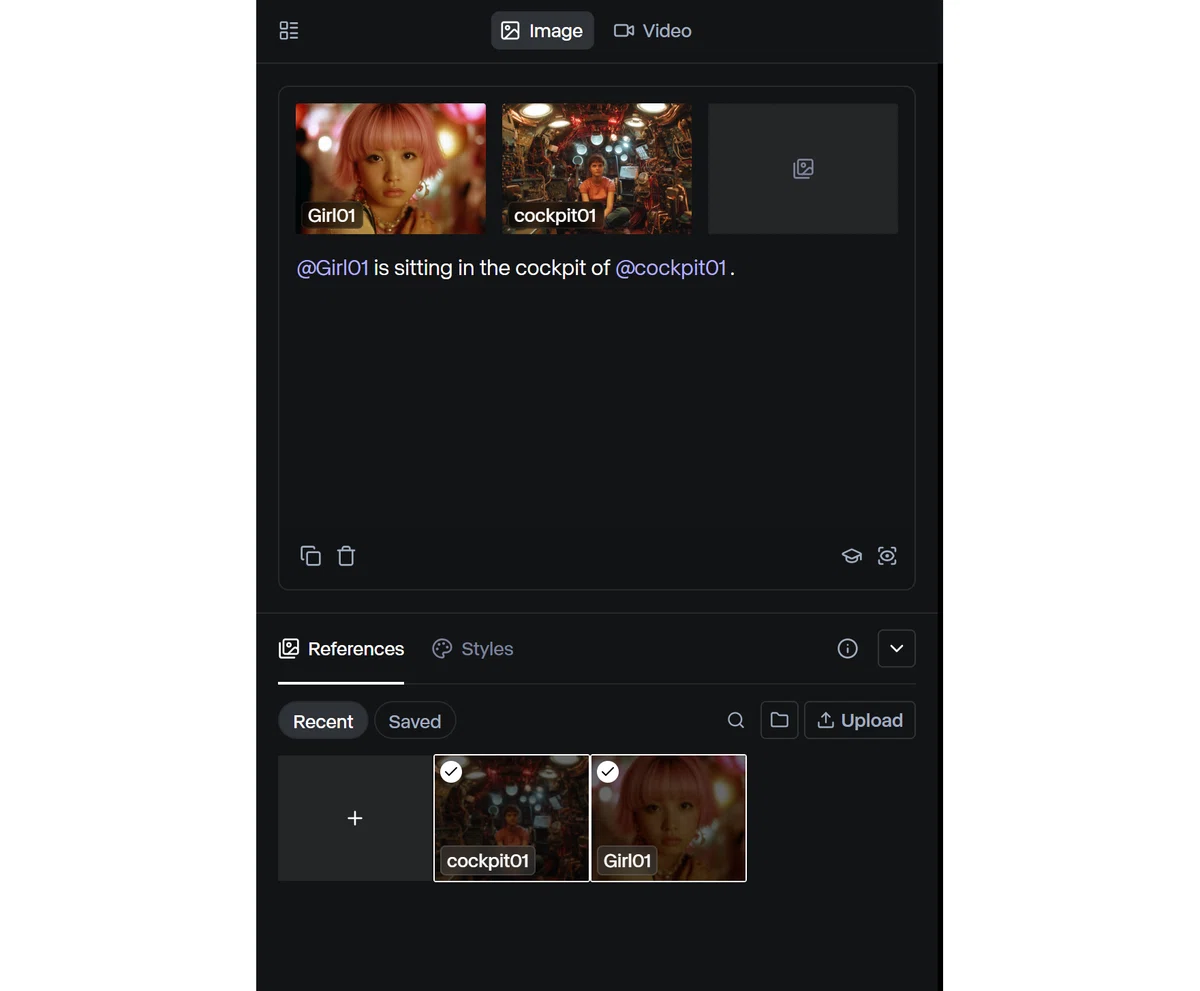Uncheck the Girl01 reference checkmark
Viewport: 1200px width, 991px height.
608,771
